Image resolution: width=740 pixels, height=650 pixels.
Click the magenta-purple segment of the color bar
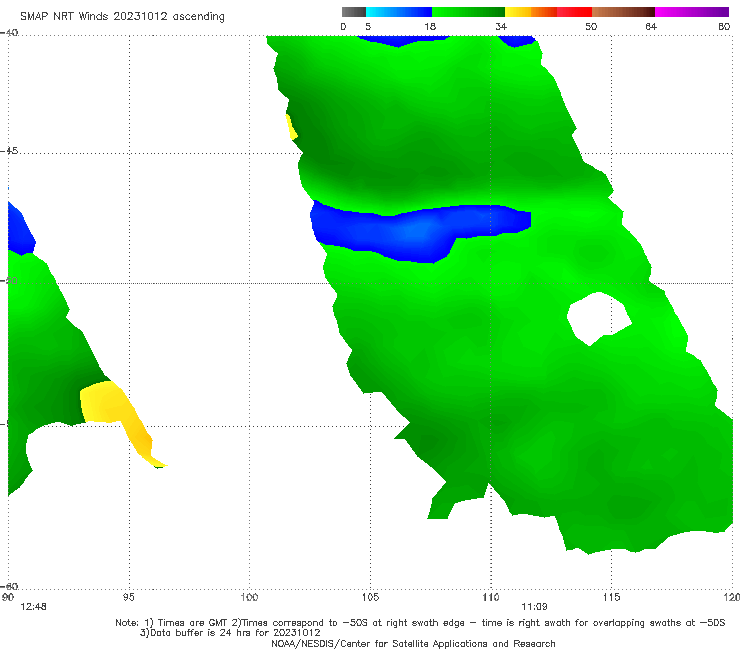point(692,12)
